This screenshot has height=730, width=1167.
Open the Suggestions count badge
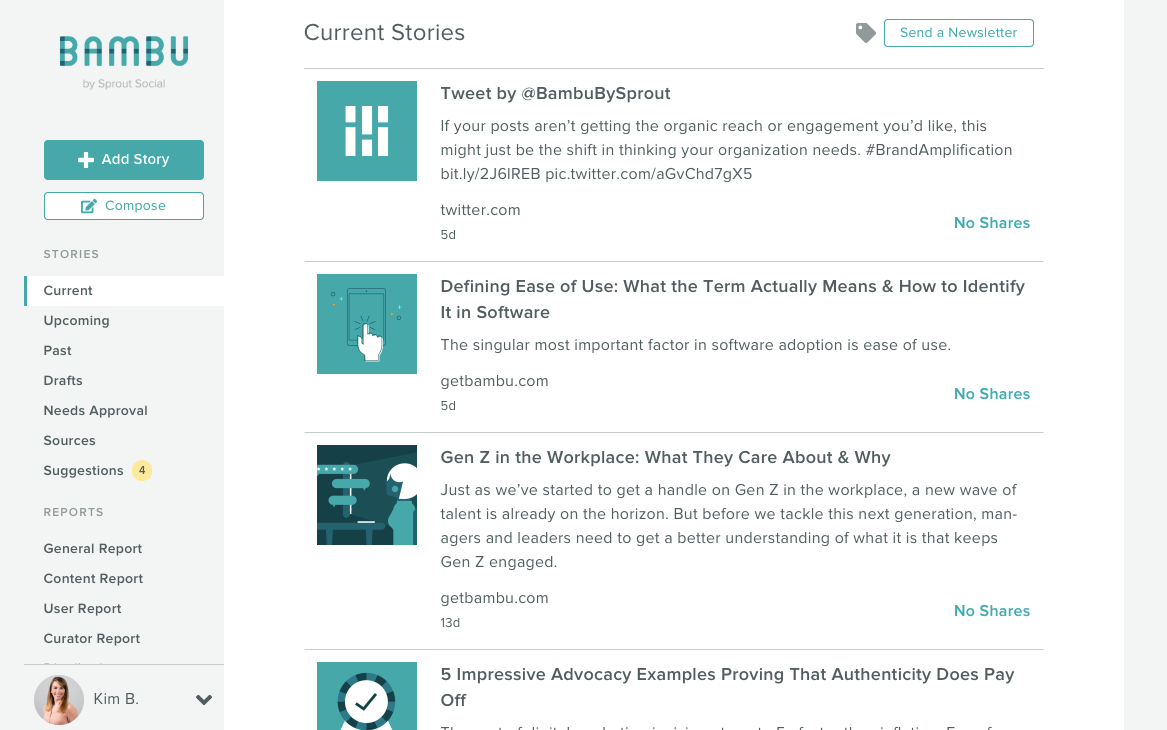(x=141, y=470)
